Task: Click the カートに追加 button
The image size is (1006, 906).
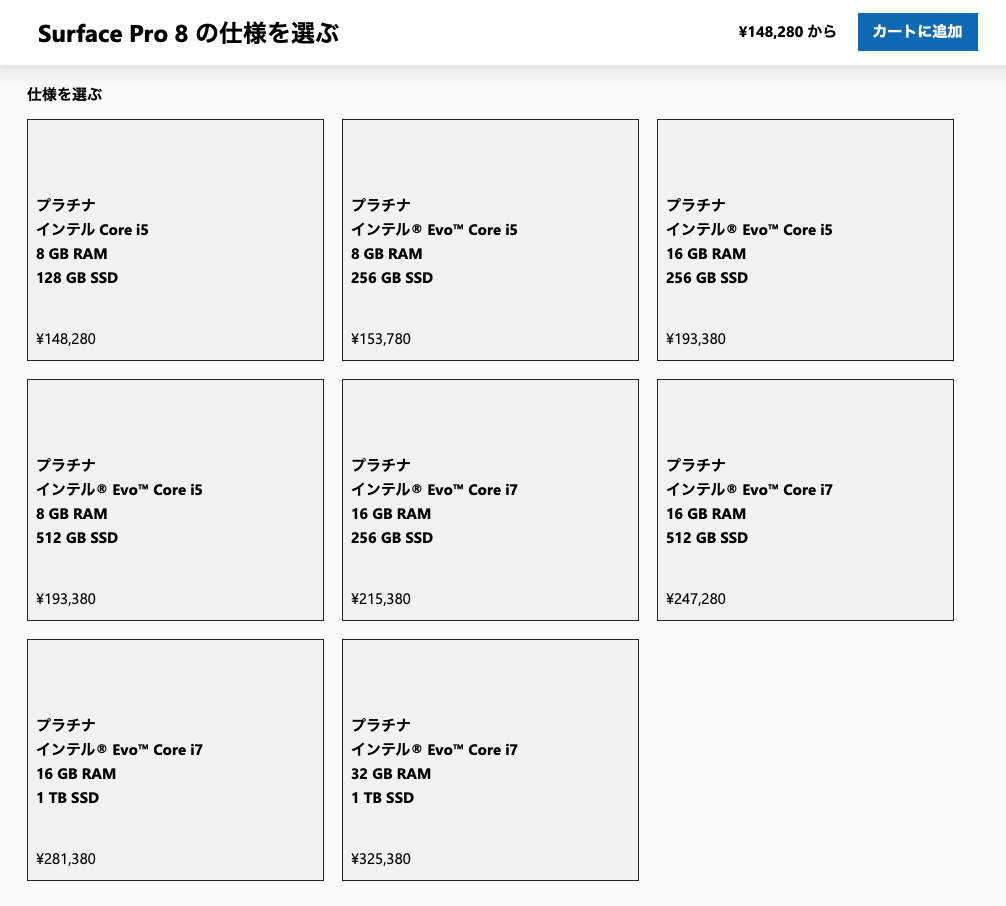Action: pyautogui.click(x=917, y=31)
